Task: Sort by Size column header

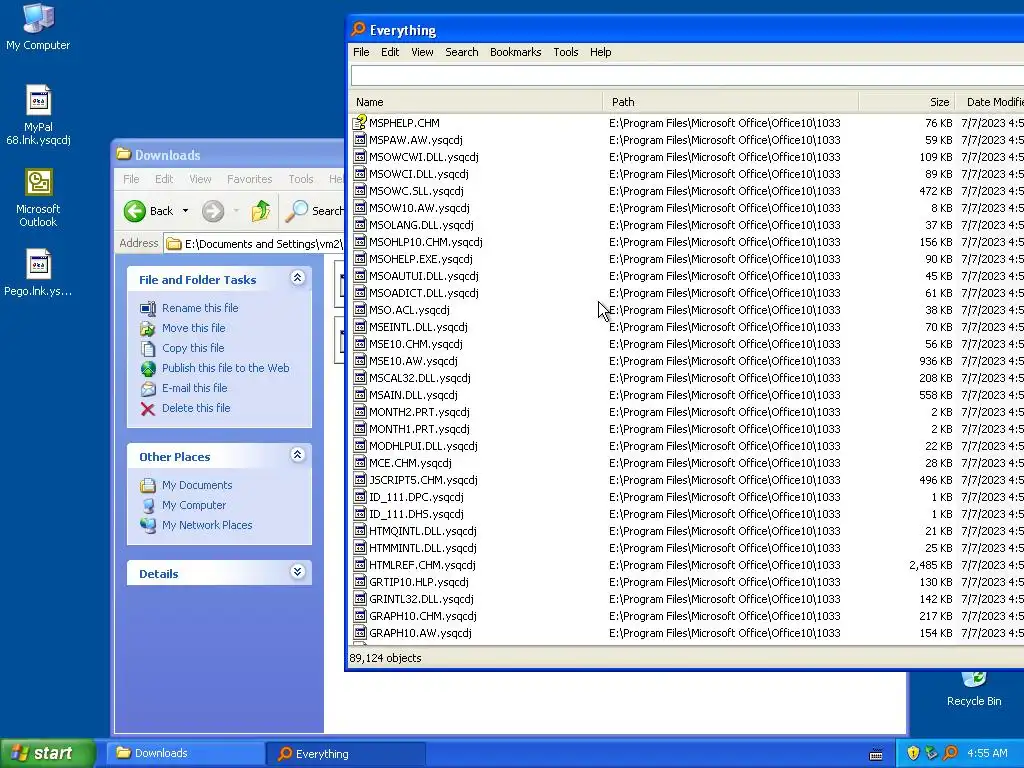Action: point(907,102)
